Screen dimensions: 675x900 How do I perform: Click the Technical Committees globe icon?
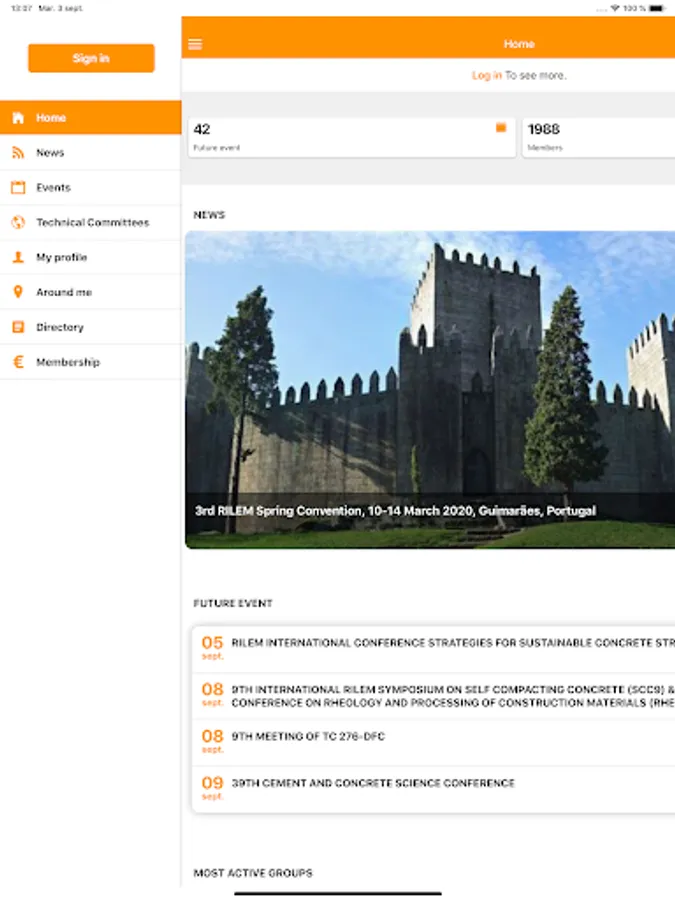(18, 223)
